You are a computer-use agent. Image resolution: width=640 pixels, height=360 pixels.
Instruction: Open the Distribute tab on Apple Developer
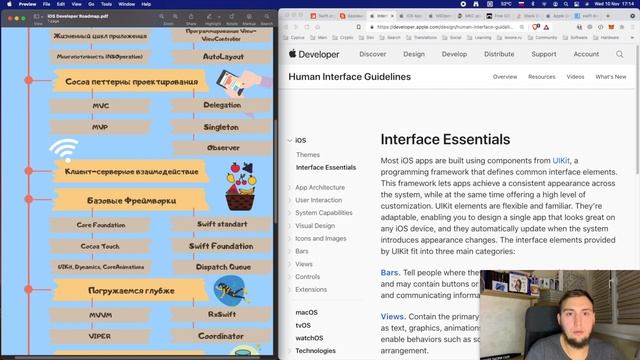[499, 54]
